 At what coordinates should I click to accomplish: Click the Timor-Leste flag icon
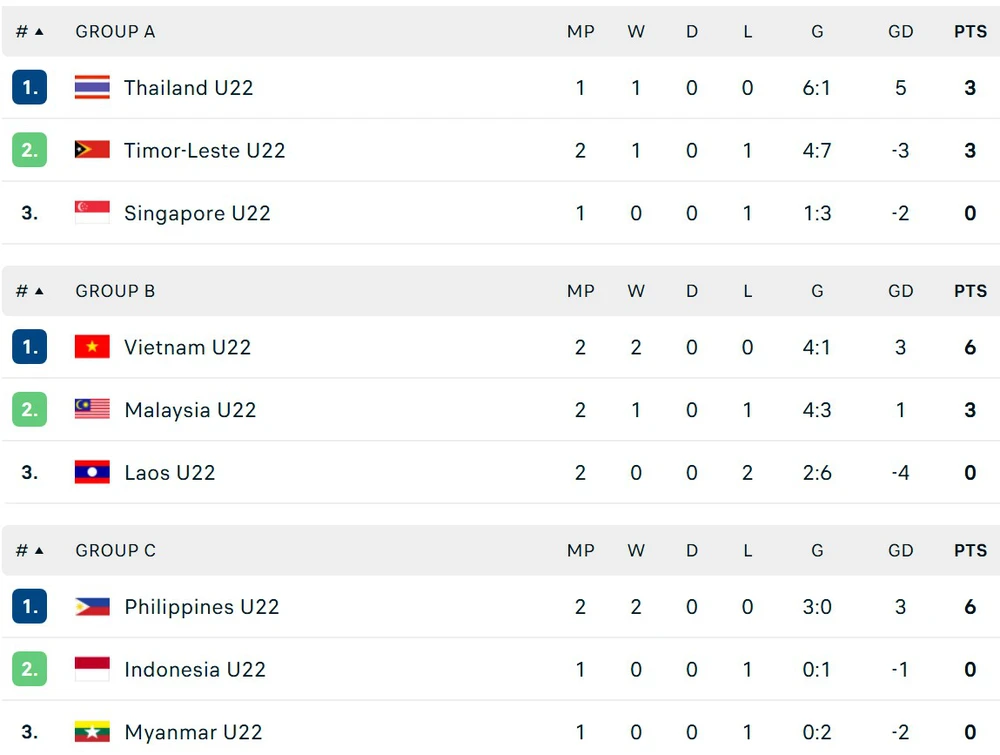pos(92,151)
